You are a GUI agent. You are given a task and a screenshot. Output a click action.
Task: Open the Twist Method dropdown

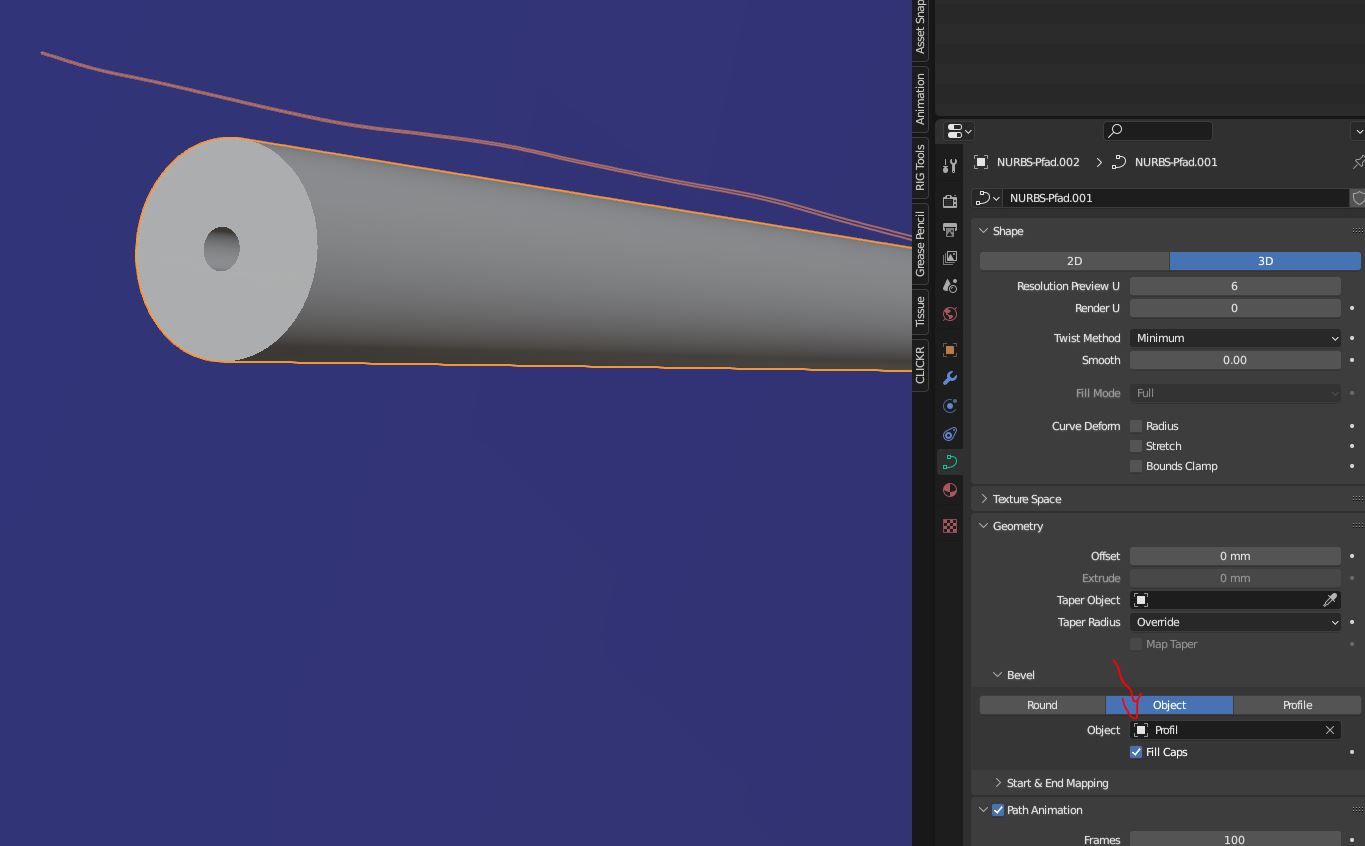click(1235, 338)
